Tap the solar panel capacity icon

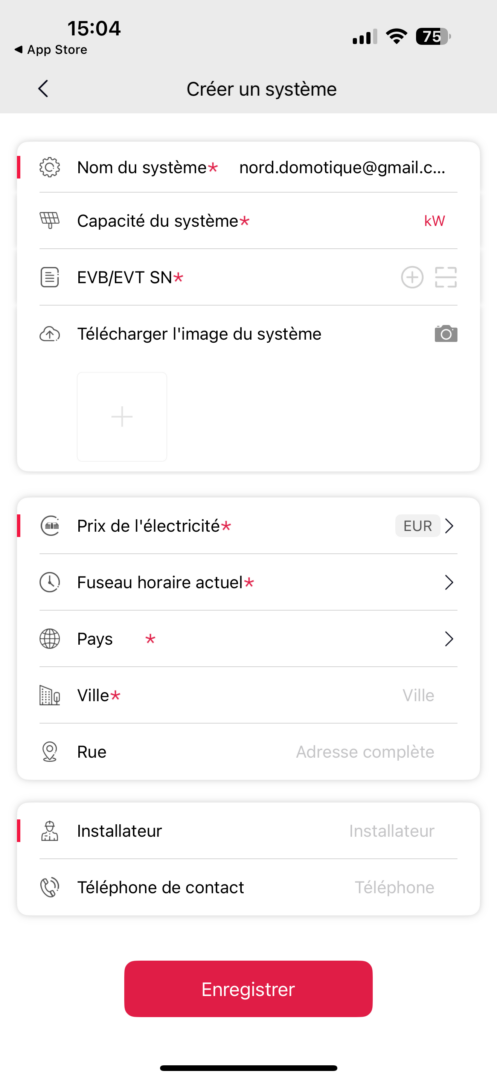pos(50,221)
